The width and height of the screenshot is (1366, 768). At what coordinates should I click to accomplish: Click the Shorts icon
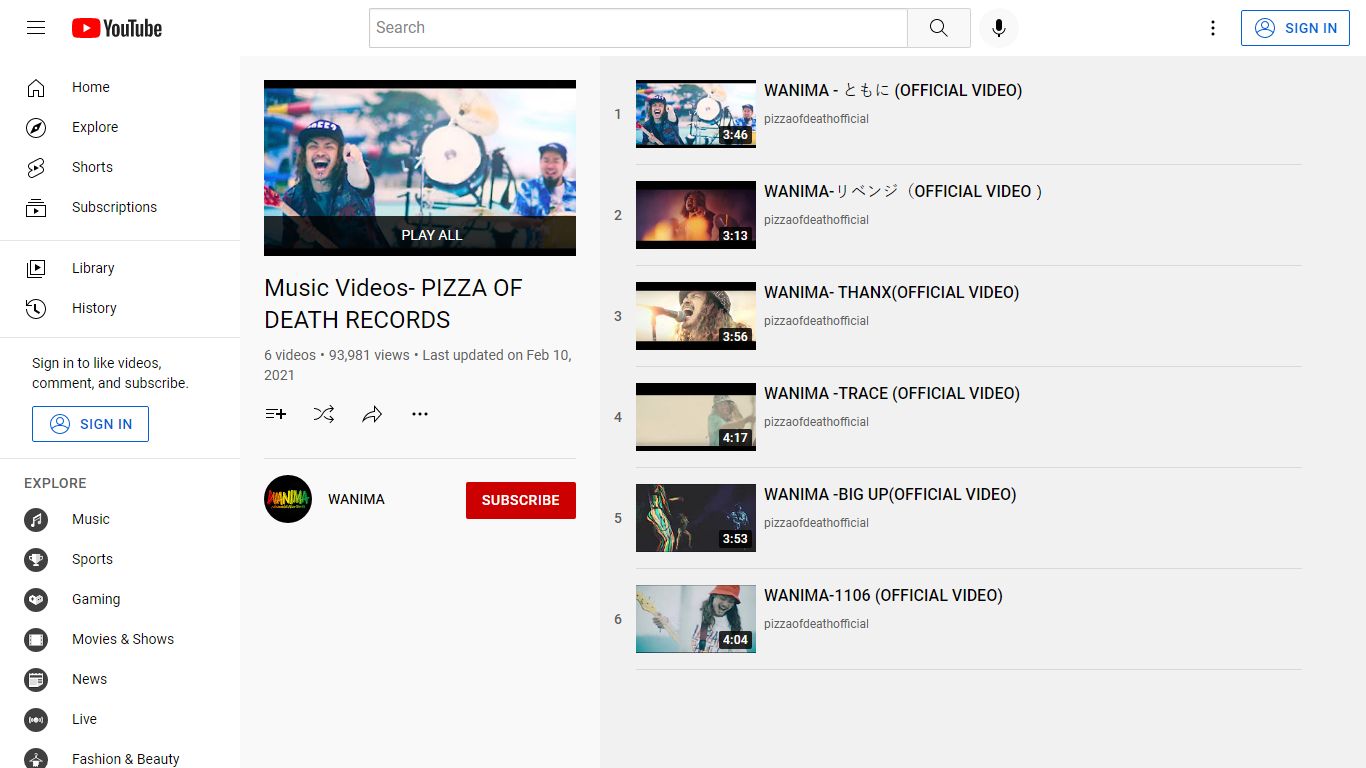coord(36,167)
